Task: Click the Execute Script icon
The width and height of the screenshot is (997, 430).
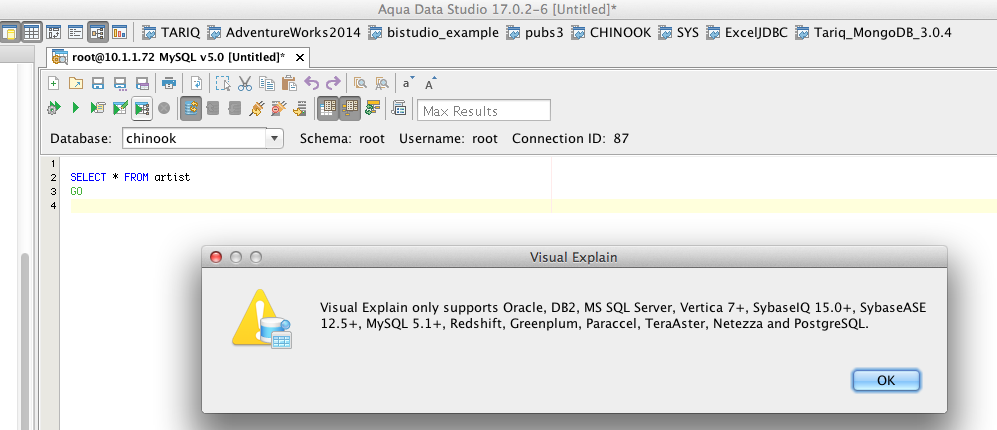Action: 97,108
